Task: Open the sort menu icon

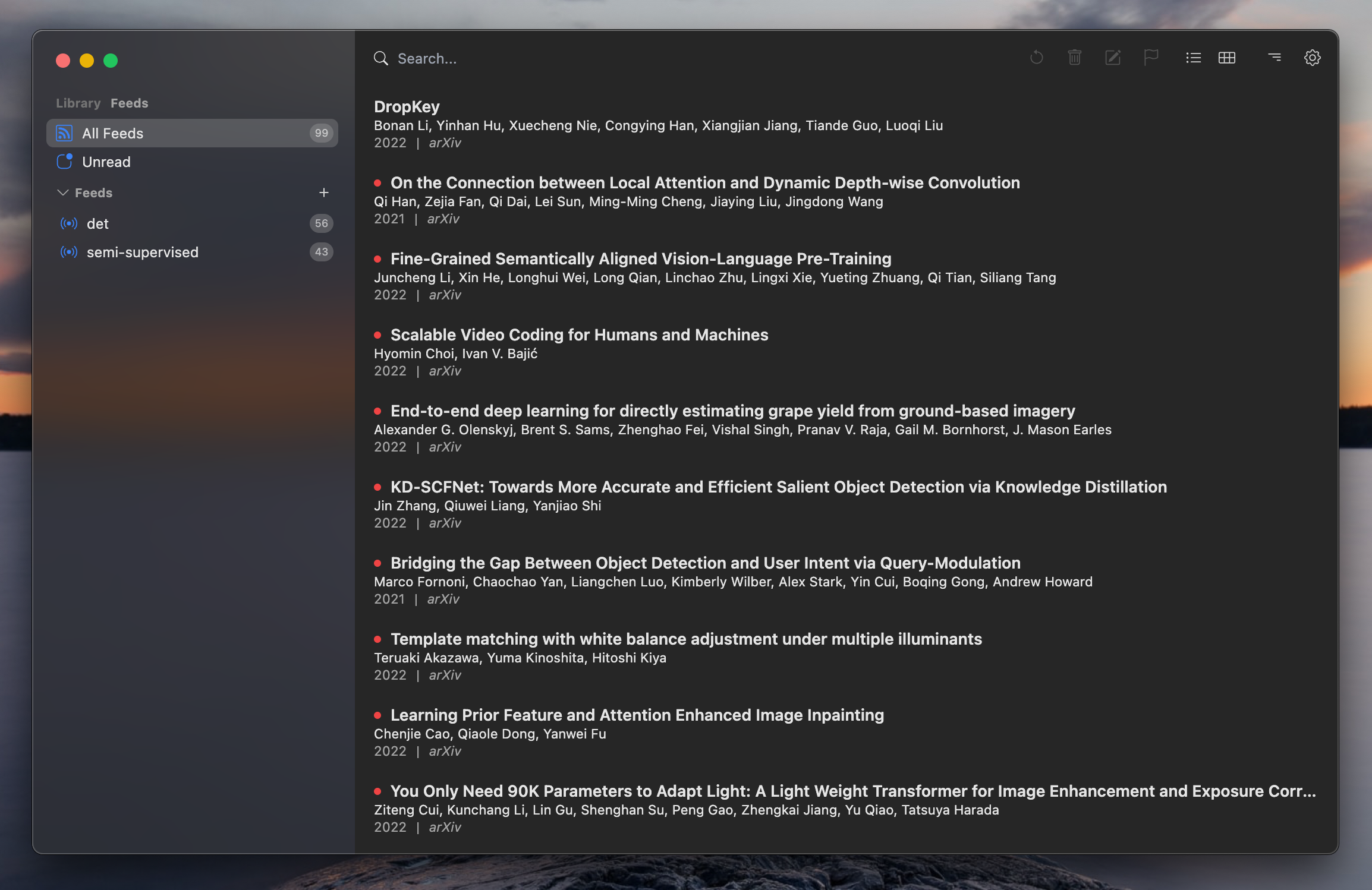Action: click(1274, 58)
